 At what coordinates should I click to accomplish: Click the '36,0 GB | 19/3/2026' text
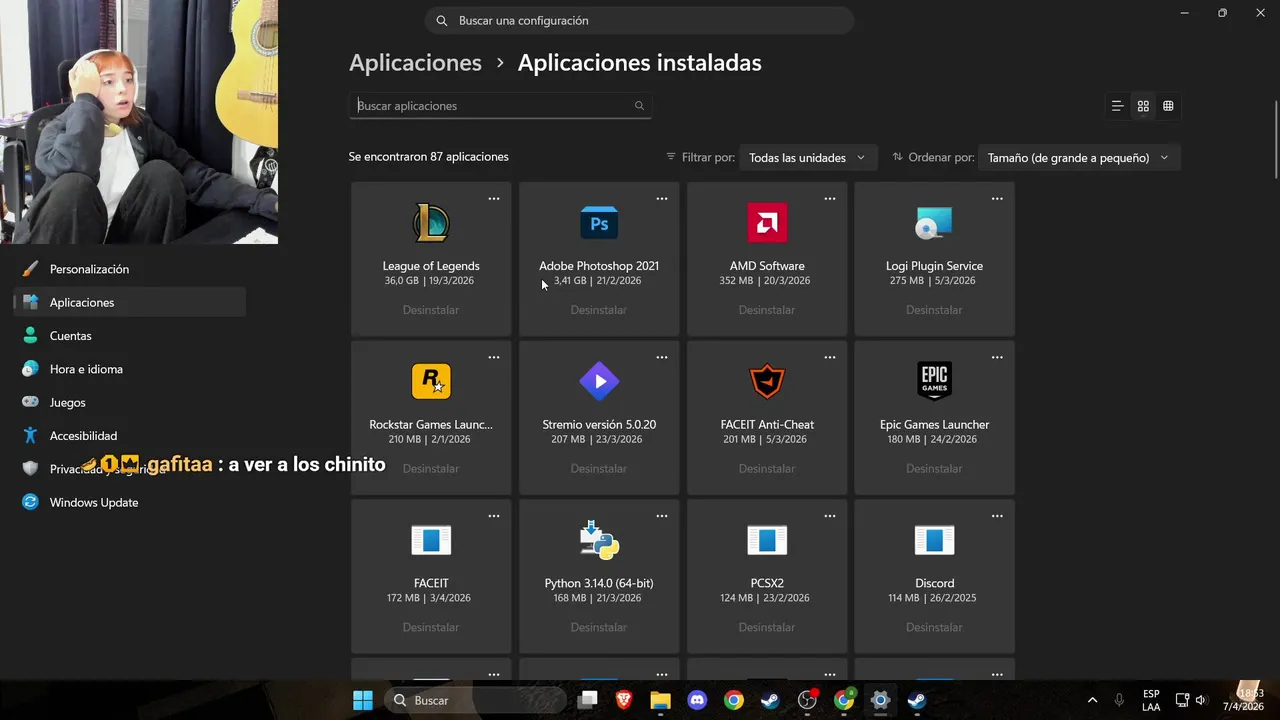(x=430, y=281)
